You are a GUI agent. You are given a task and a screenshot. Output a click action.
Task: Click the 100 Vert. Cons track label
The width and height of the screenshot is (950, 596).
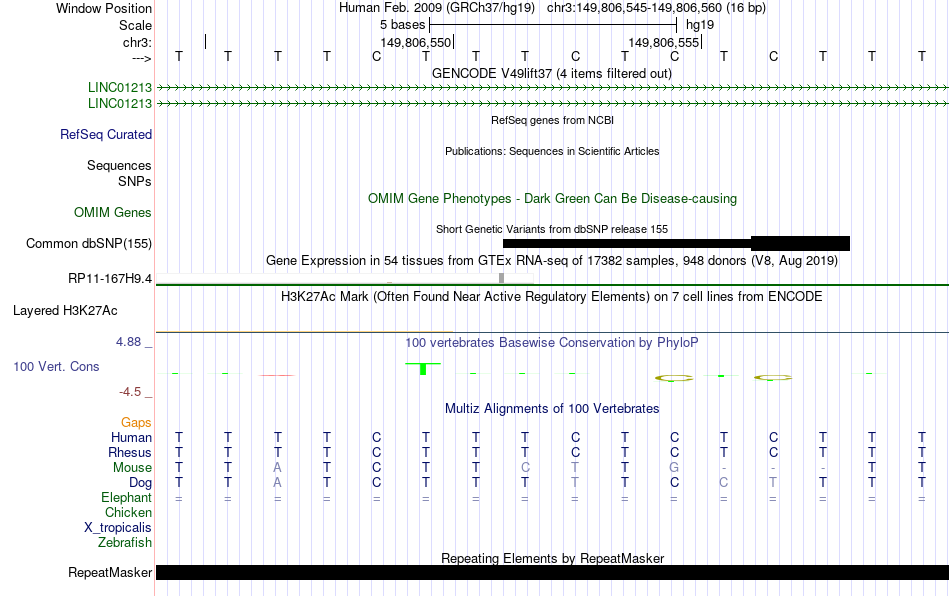[56, 366]
